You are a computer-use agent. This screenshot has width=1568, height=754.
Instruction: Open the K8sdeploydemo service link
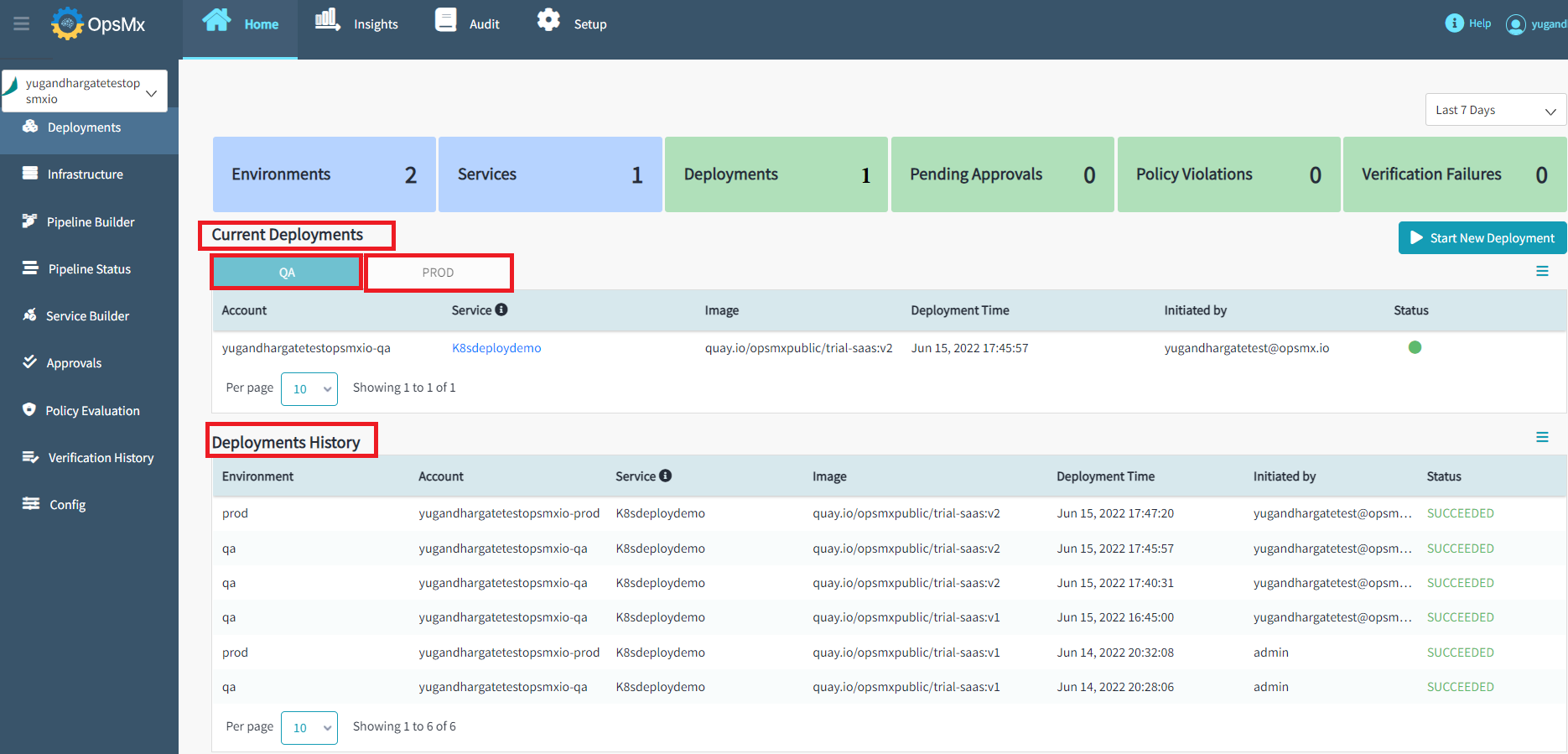point(496,348)
